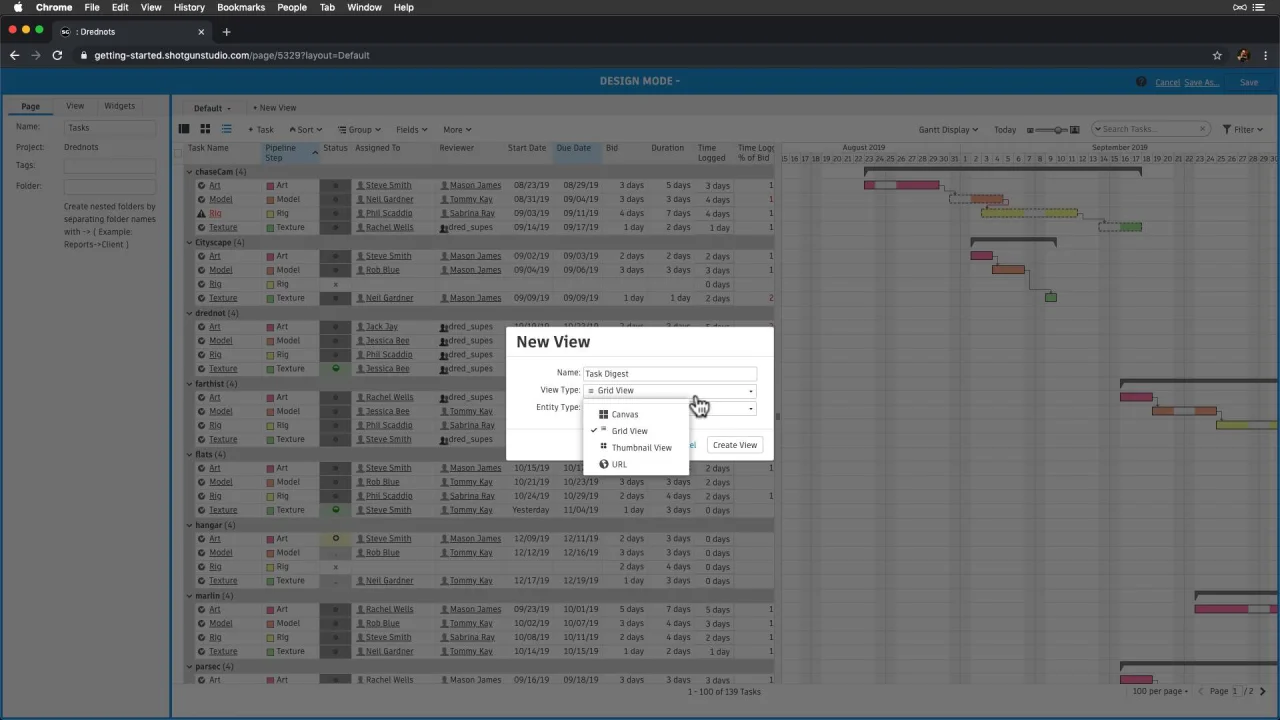The image size is (1280, 720).
Task: Toggle the select-all checkbox in the table header
Action: tap(178, 152)
